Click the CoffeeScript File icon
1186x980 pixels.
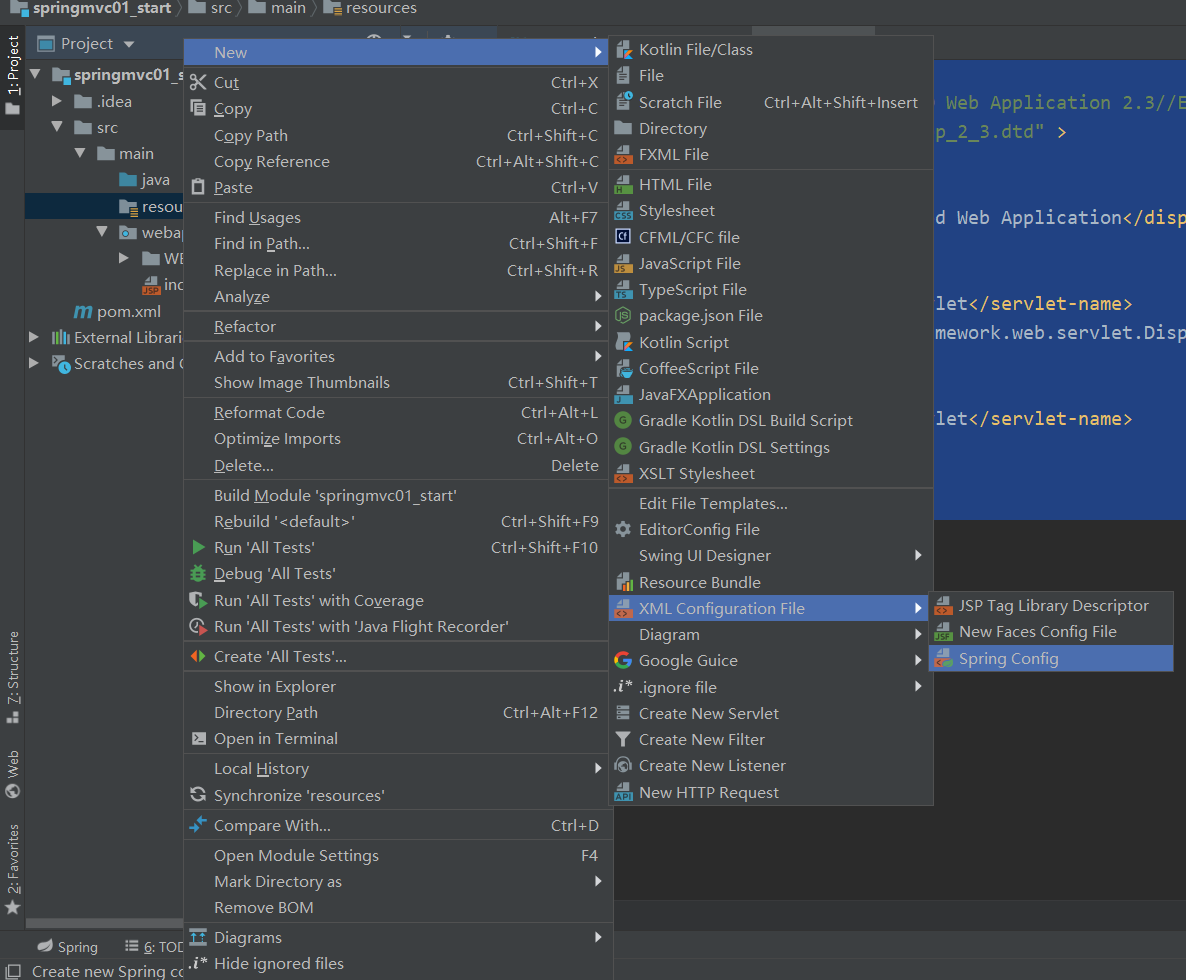[x=623, y=368]
